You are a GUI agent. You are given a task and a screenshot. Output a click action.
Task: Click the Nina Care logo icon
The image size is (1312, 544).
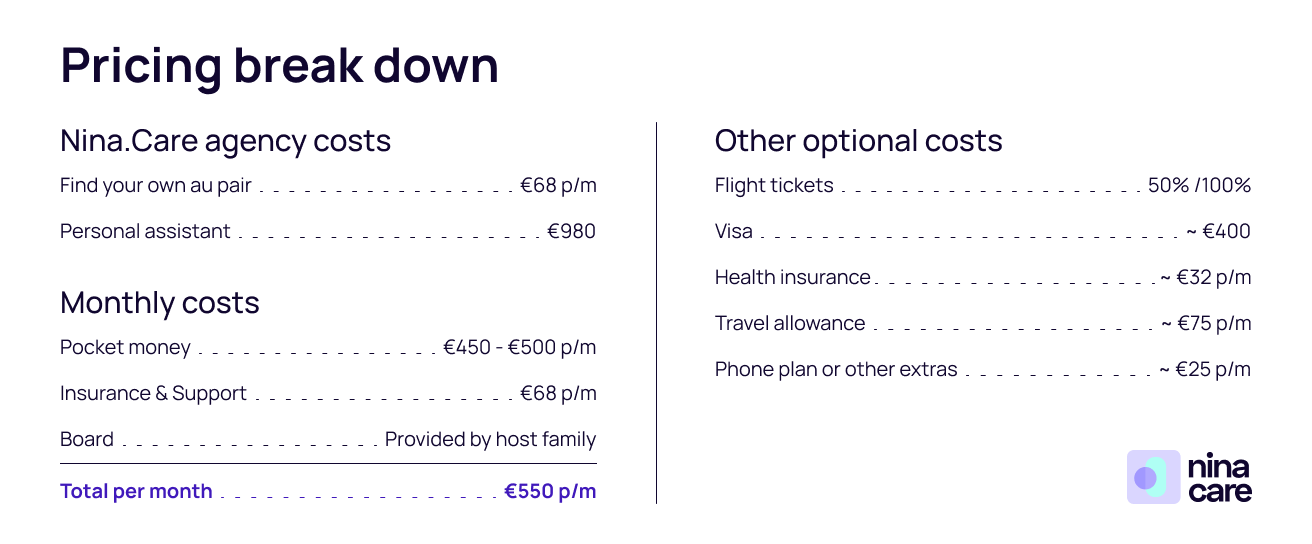pyautogui.click(x=1153, y=477)
